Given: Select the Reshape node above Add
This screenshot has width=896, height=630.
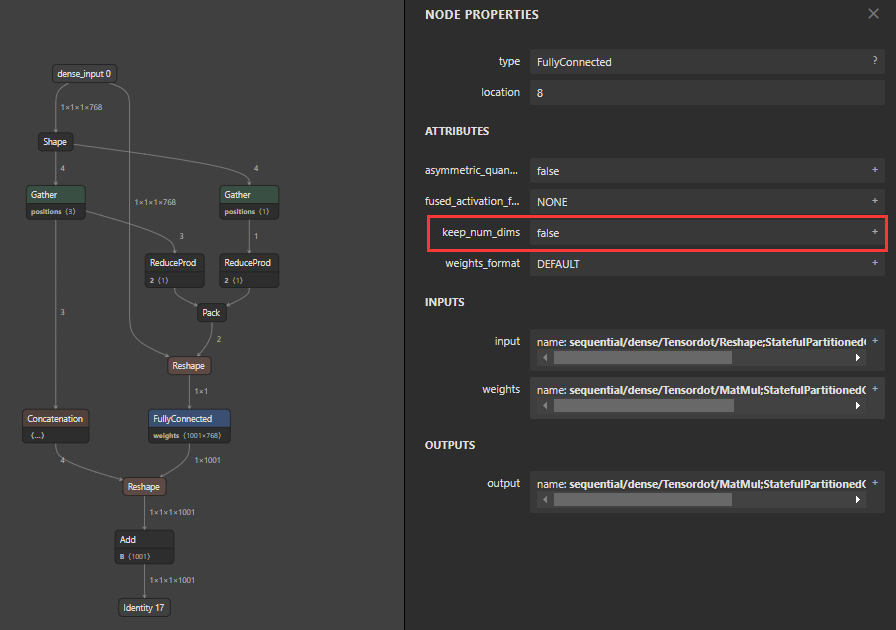Looking at the screenshot, I should 144,487.
